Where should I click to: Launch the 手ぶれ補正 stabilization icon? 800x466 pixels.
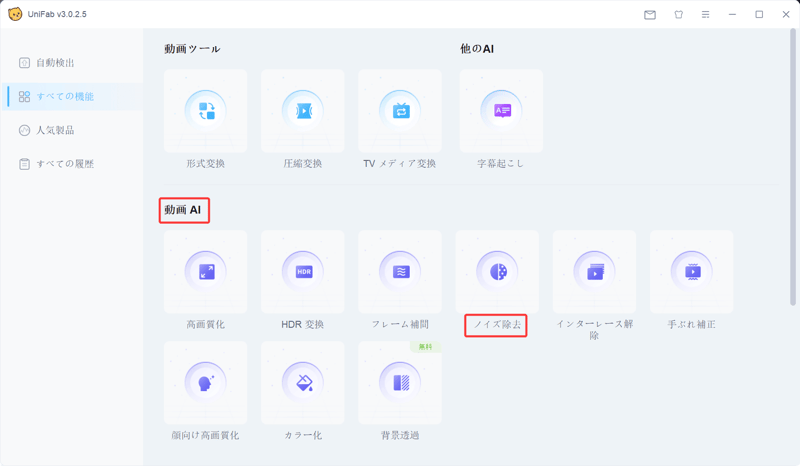click(692, 272)
